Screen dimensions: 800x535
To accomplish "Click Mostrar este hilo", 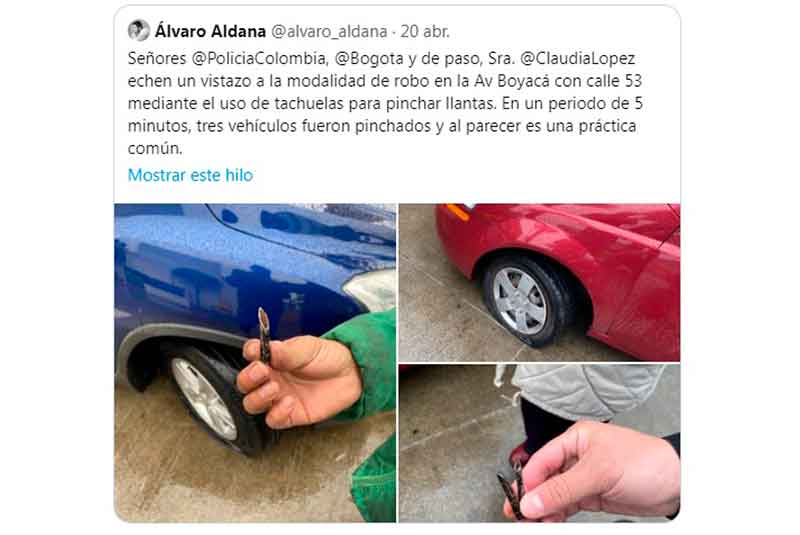I will 190,175.
